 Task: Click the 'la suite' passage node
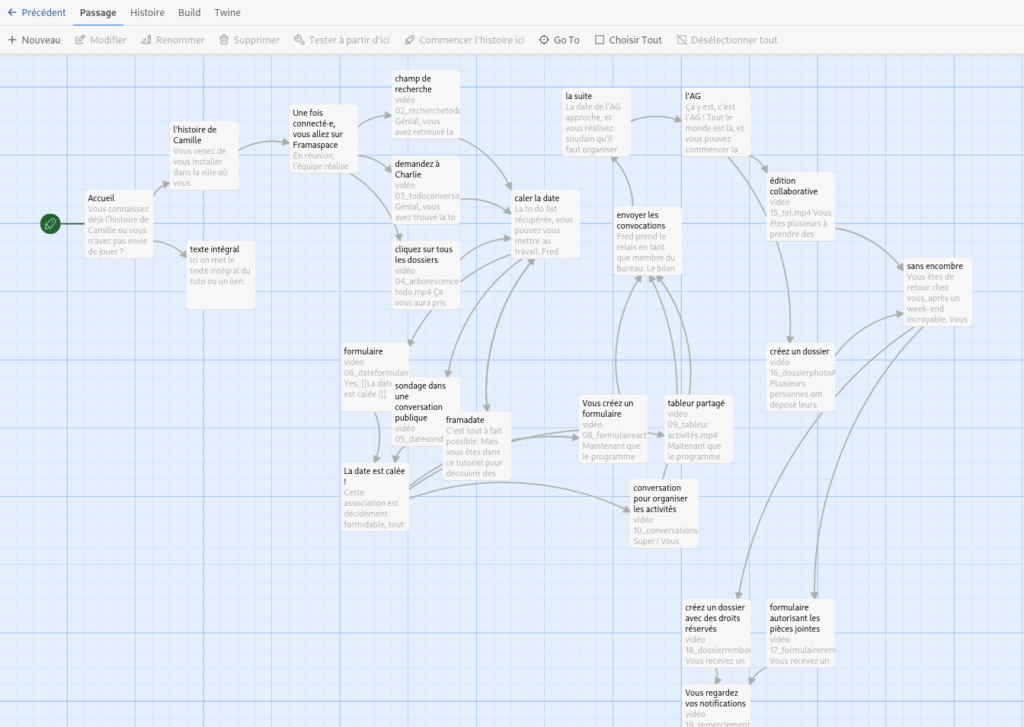594,120
